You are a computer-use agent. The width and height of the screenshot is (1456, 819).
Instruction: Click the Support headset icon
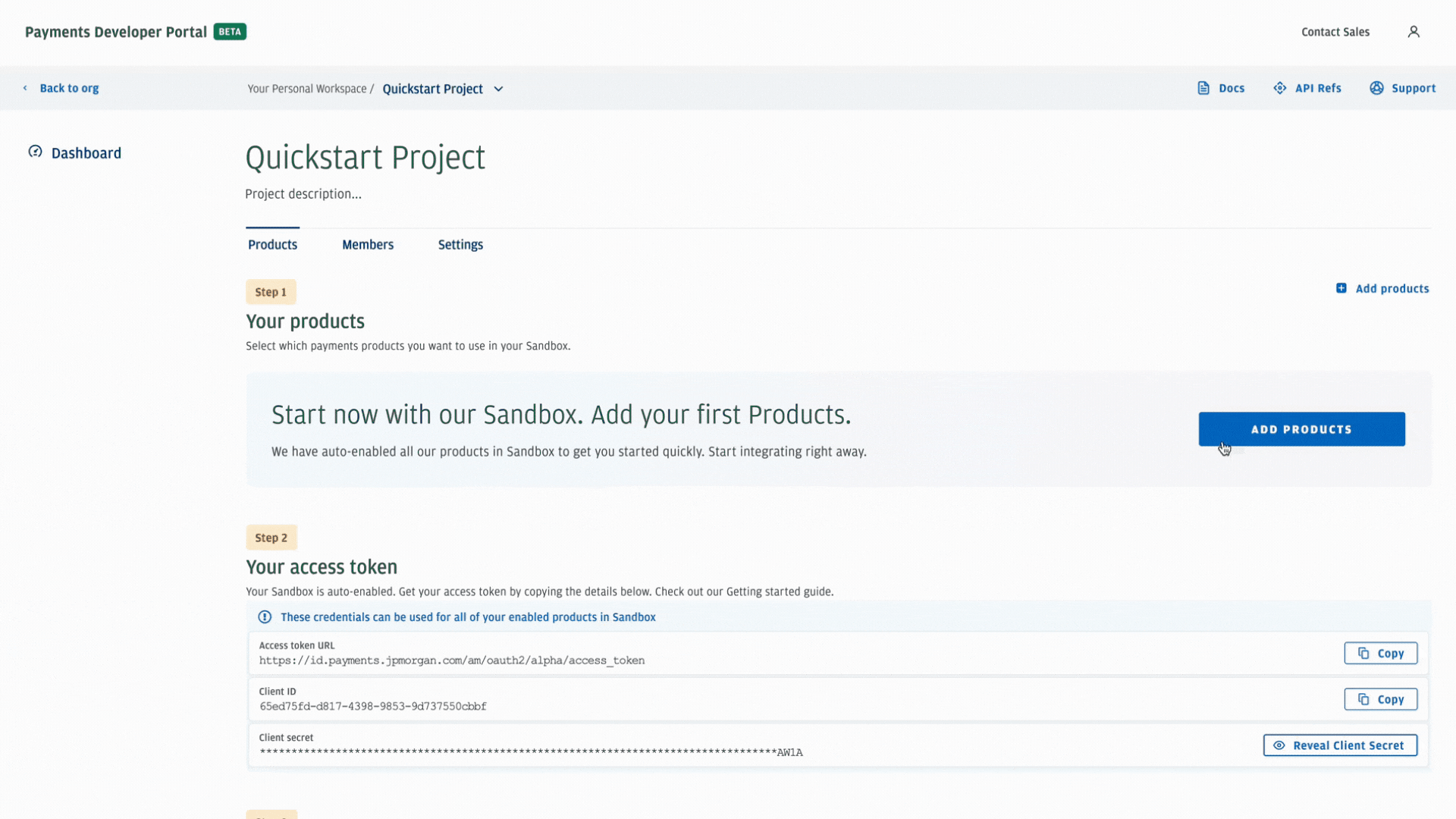1376,88
